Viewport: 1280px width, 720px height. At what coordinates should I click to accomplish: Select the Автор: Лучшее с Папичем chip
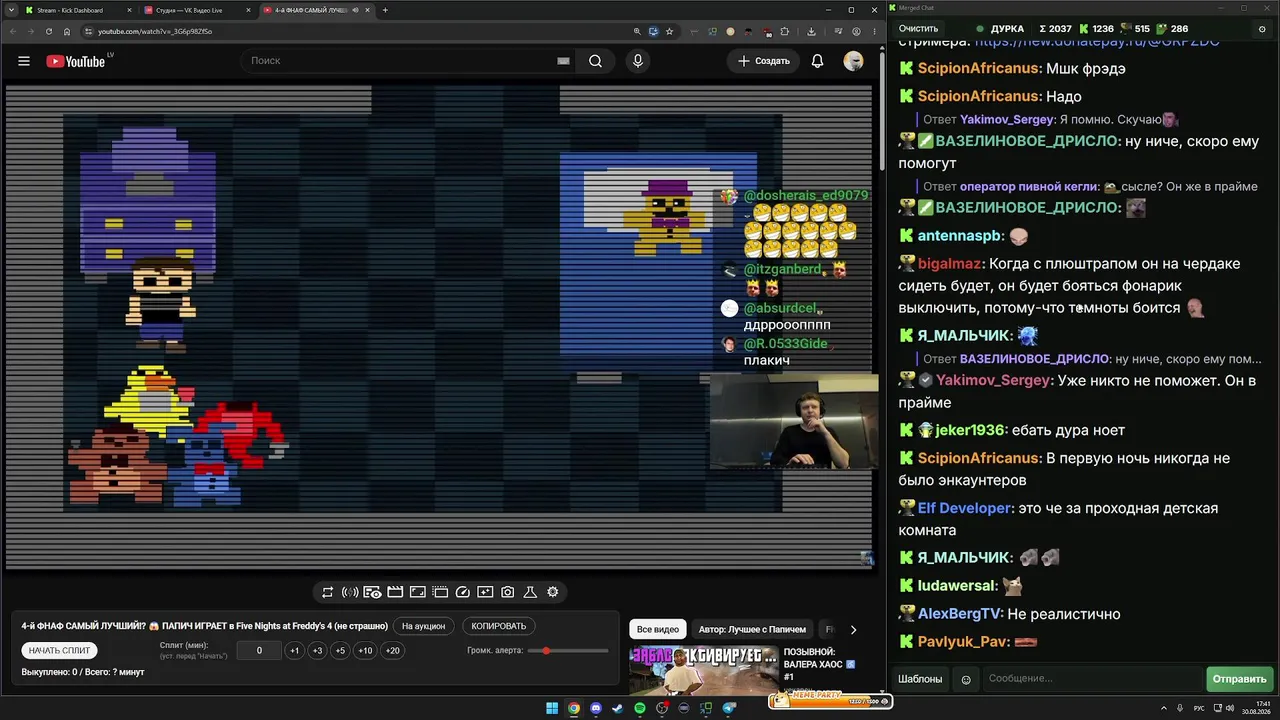point(752,630)
